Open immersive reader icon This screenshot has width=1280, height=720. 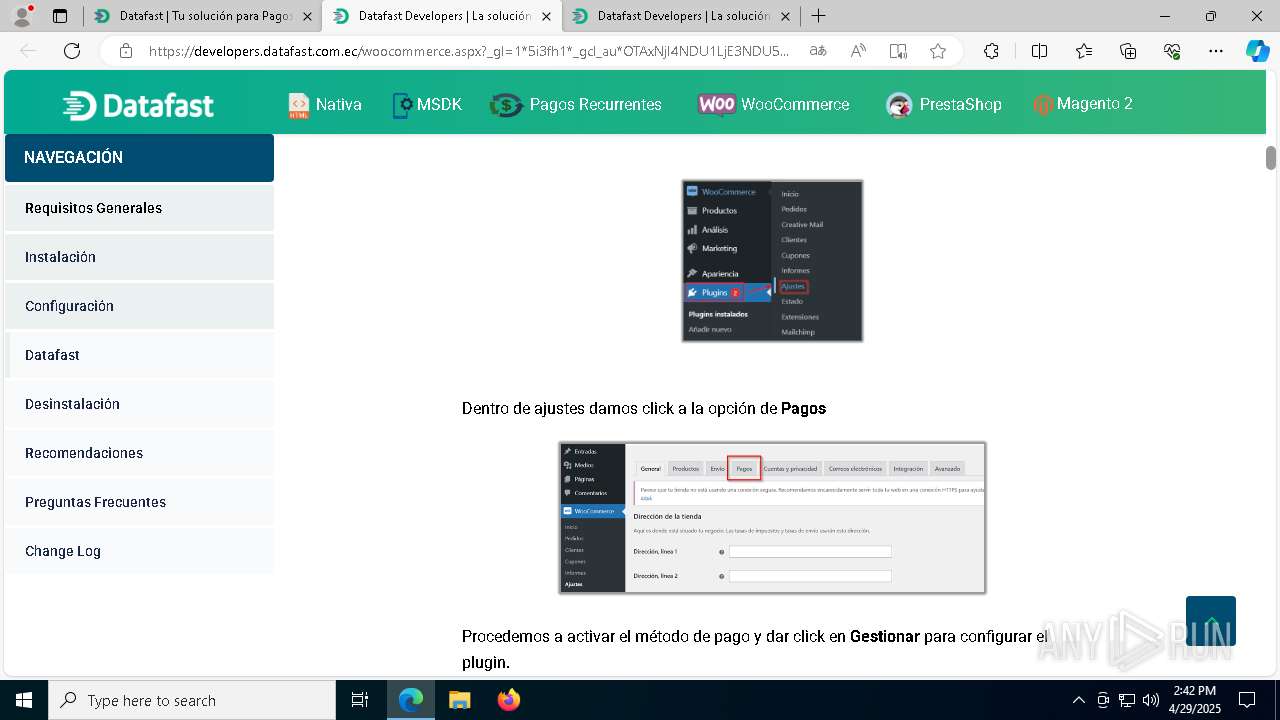pyautogui.click(x=898, y=51)
